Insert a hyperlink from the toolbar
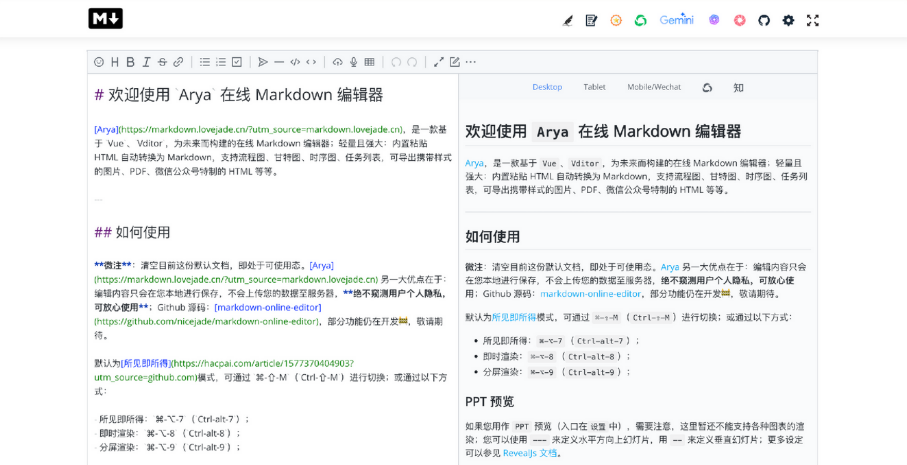 pos(178,62)
